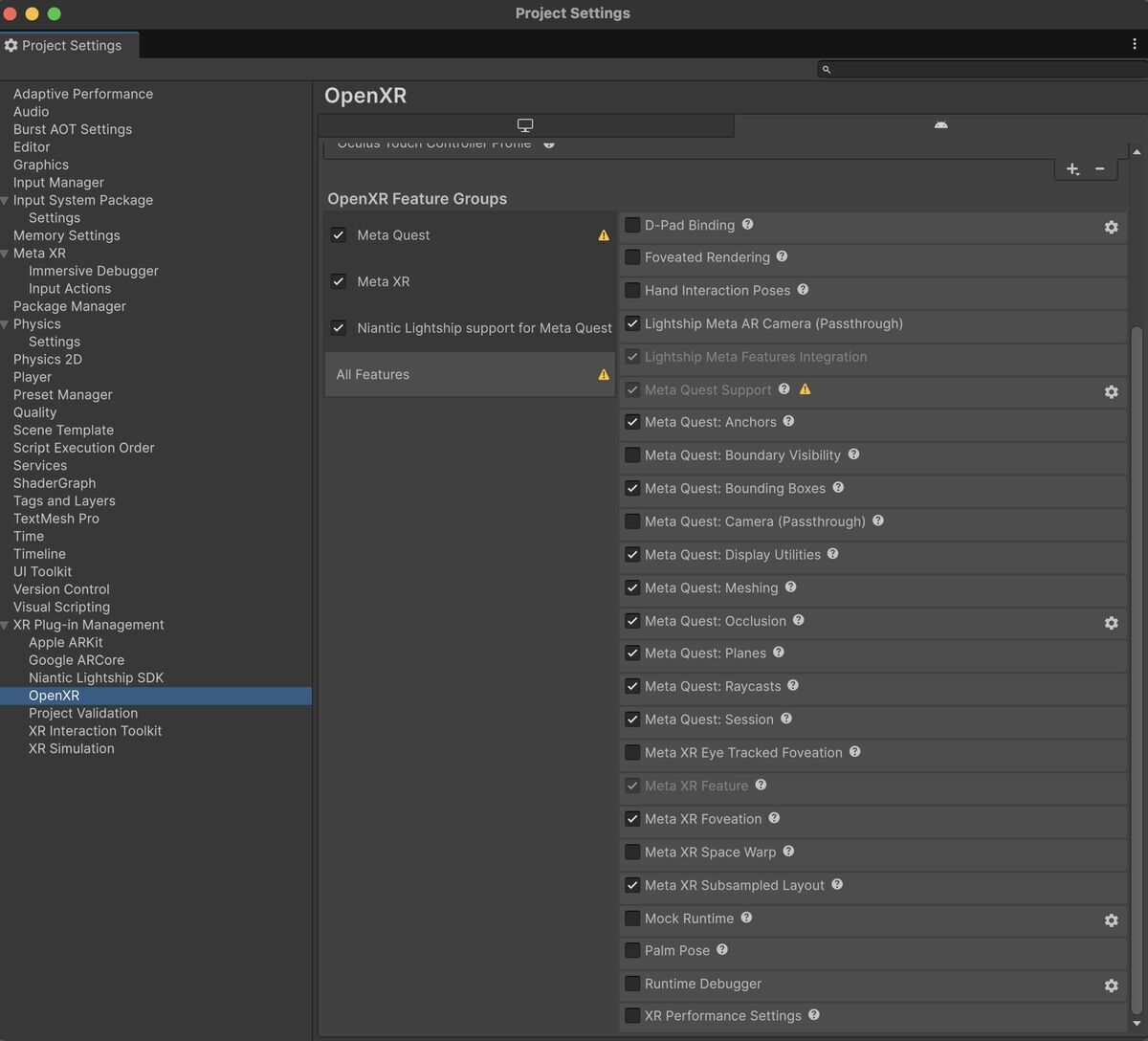This screenshot has width=1148, height=1041.
Task: Open Apple ARKit settings
Action: tap(66, 642)
